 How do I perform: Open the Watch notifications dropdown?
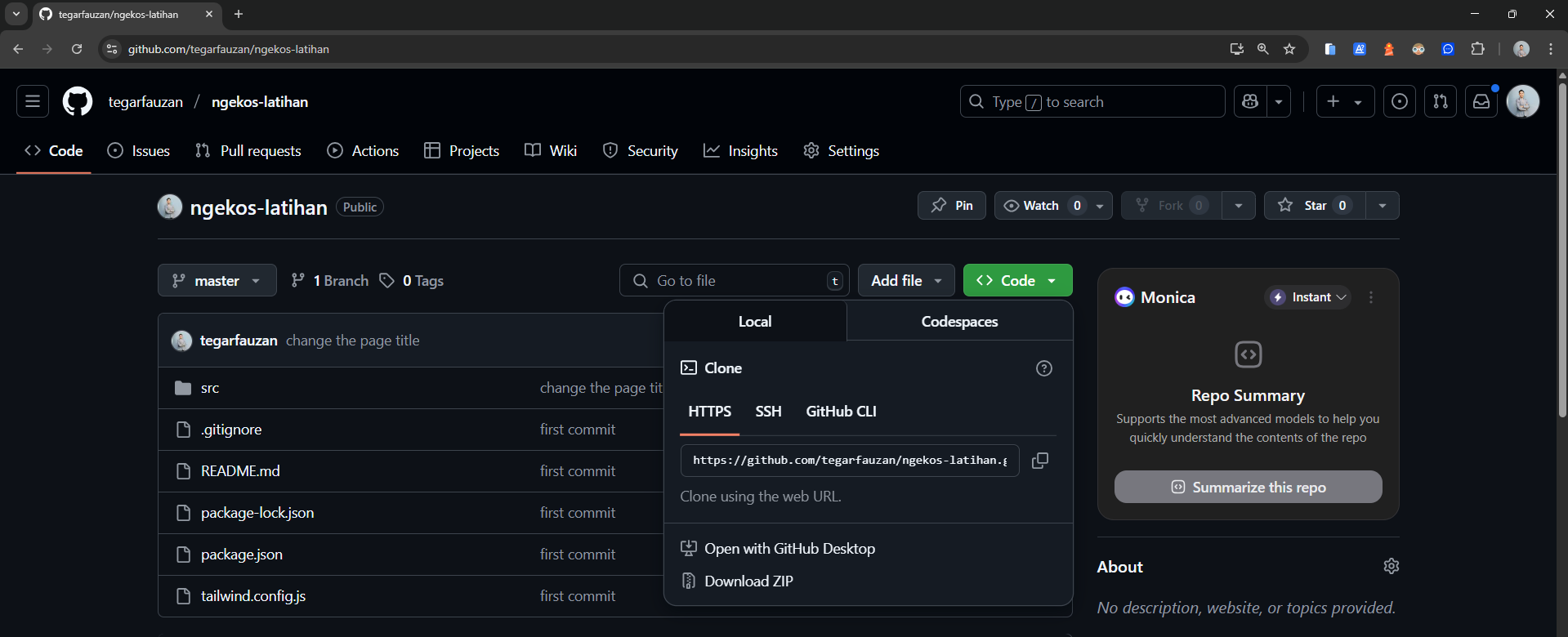tap(1053, 206)
